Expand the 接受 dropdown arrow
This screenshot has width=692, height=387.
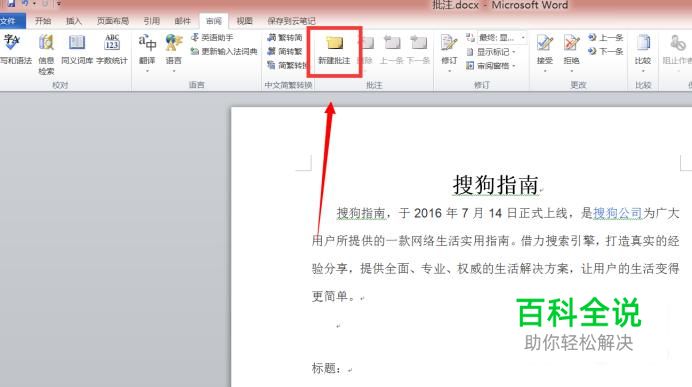click(545, 71)
